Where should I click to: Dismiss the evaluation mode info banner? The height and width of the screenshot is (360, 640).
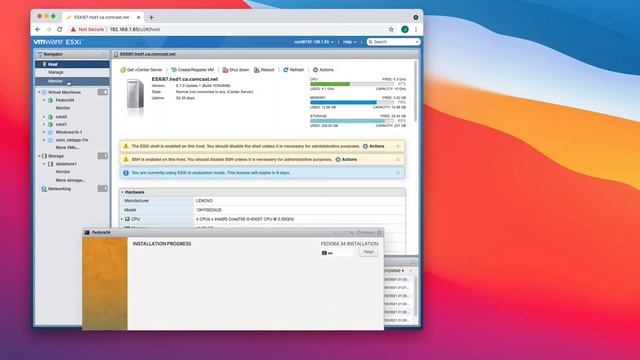coord(398,173)
